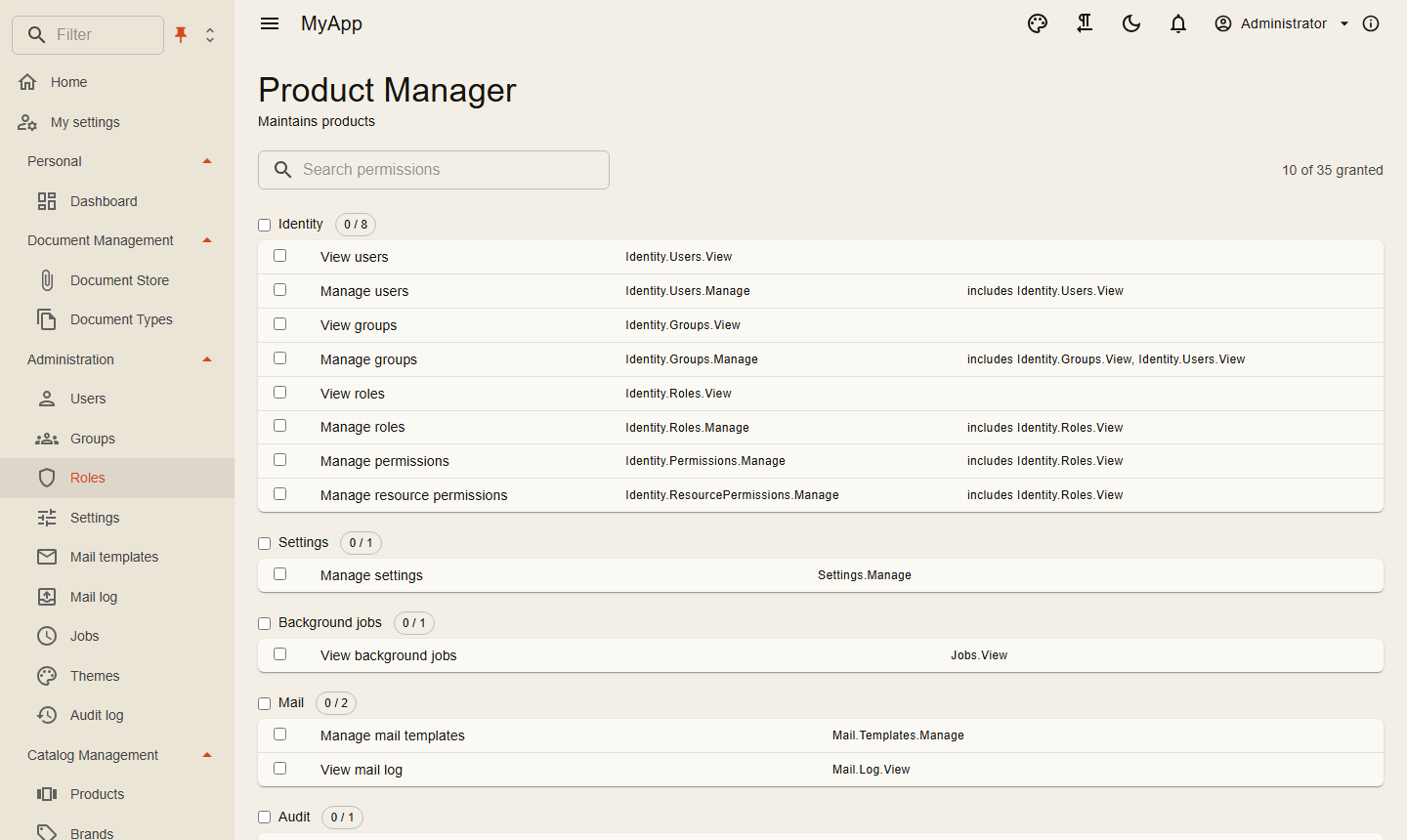Screen dimensions: 1407x840
Task: Check the Settings group checkbox
Action: 264,543
